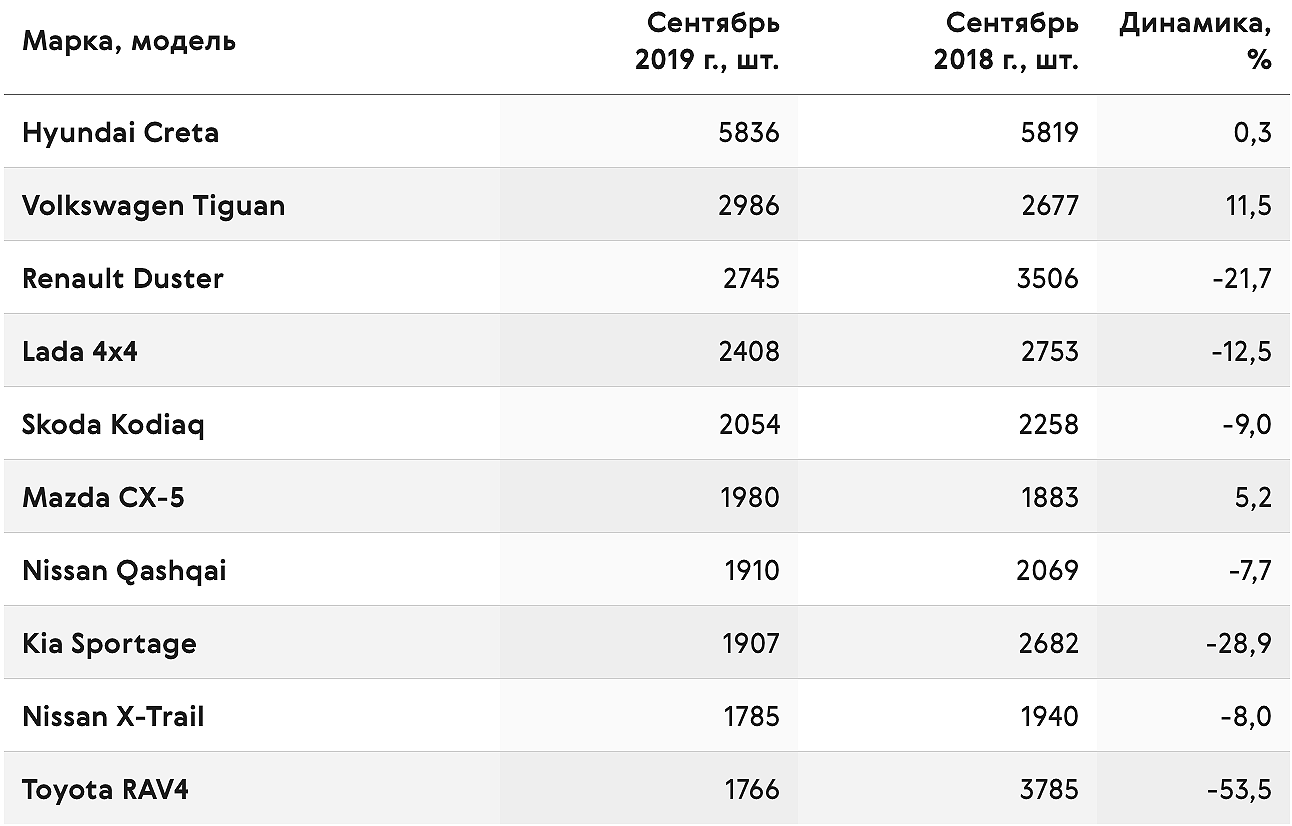Select the 1980 value for Mazda CX-5
The height and width of the screenshot is (826, 1292).
[750, 497]
